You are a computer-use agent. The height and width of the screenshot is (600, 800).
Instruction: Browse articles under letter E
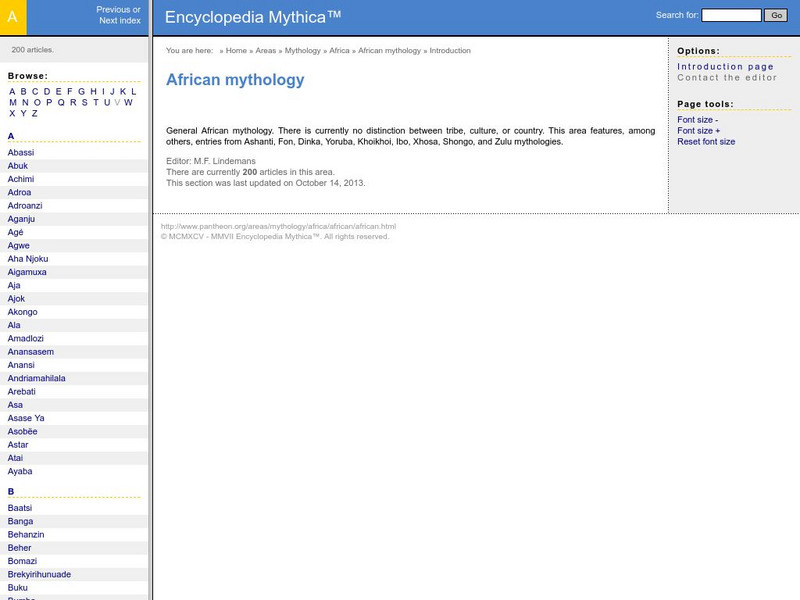point(58,91)
